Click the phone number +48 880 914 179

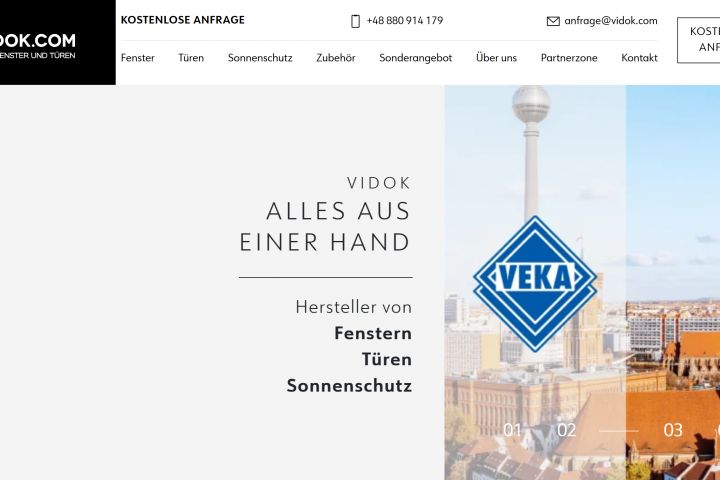tap(405, 21)
